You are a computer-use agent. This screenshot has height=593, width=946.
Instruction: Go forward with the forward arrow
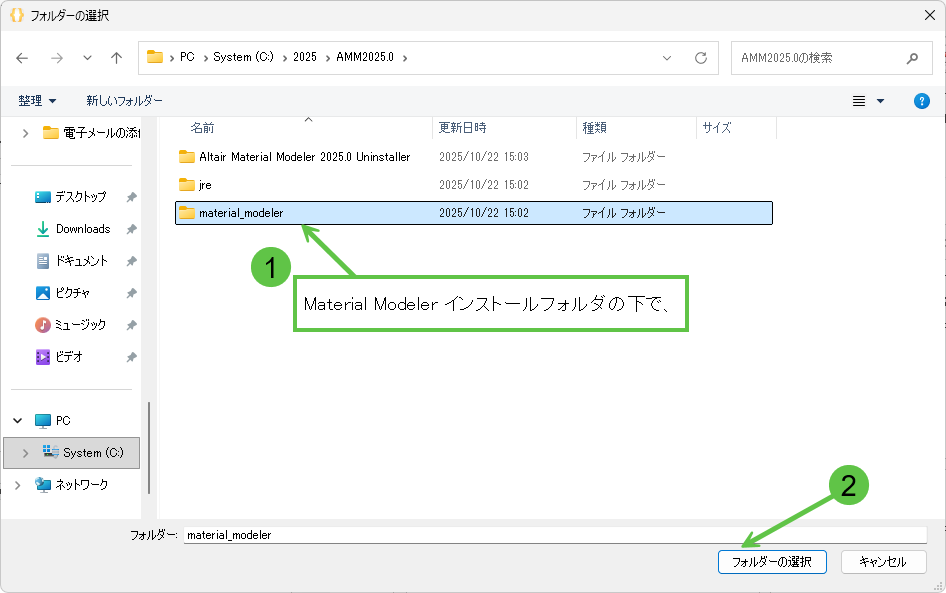click(57, 58)
